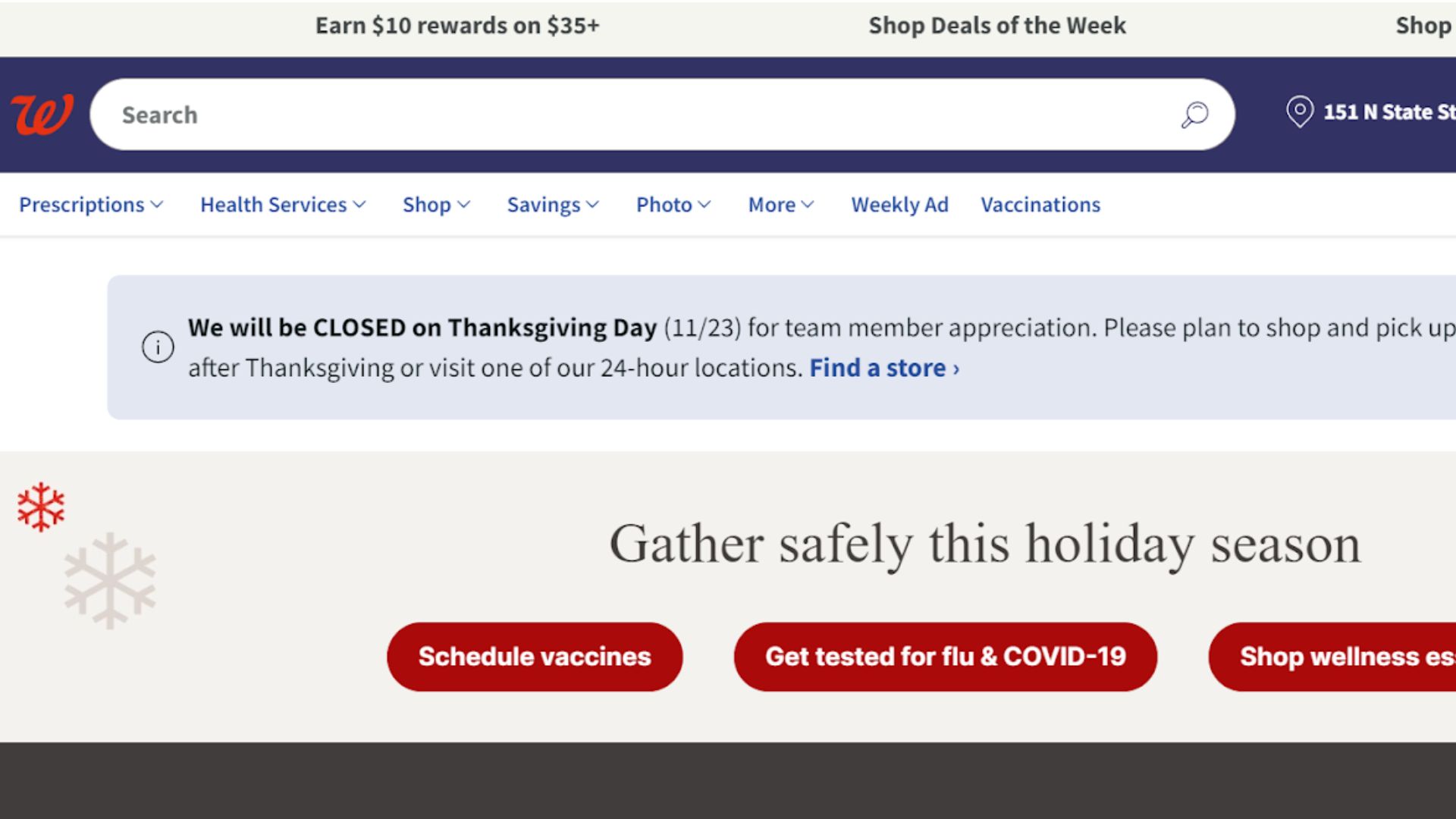The image size is (1456, 819).
Task: Click the Walgreens W logo
Action: (x=42, y=115)
